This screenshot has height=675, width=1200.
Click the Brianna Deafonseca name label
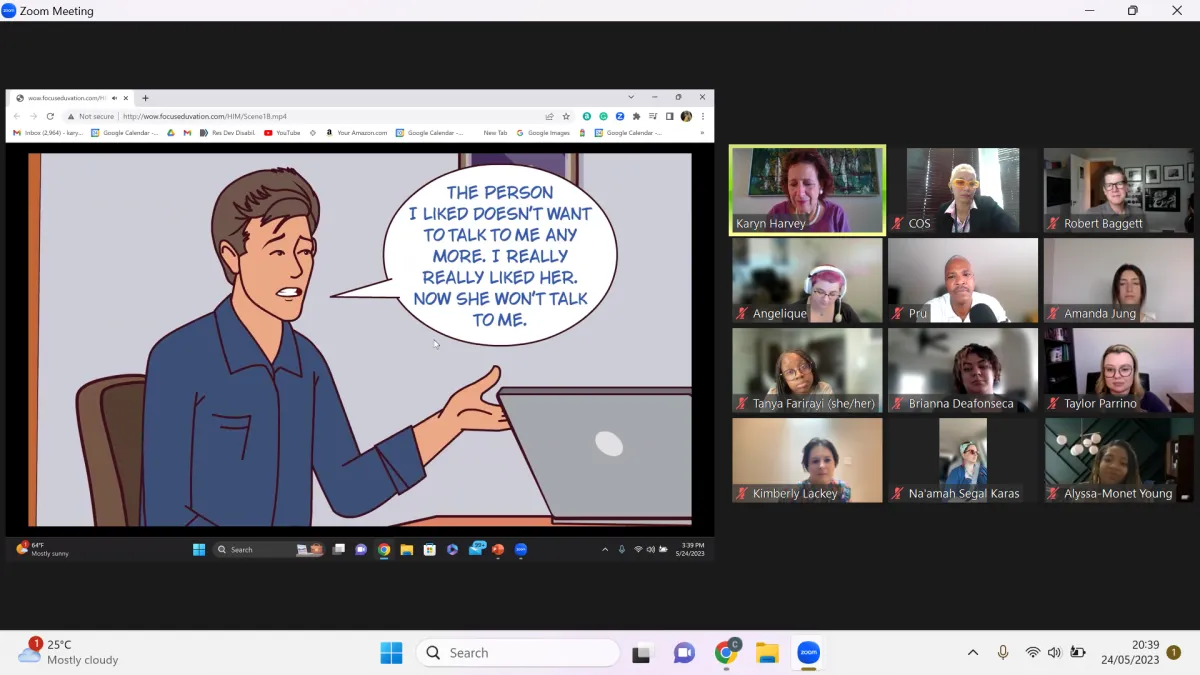(x=961, y=404)
